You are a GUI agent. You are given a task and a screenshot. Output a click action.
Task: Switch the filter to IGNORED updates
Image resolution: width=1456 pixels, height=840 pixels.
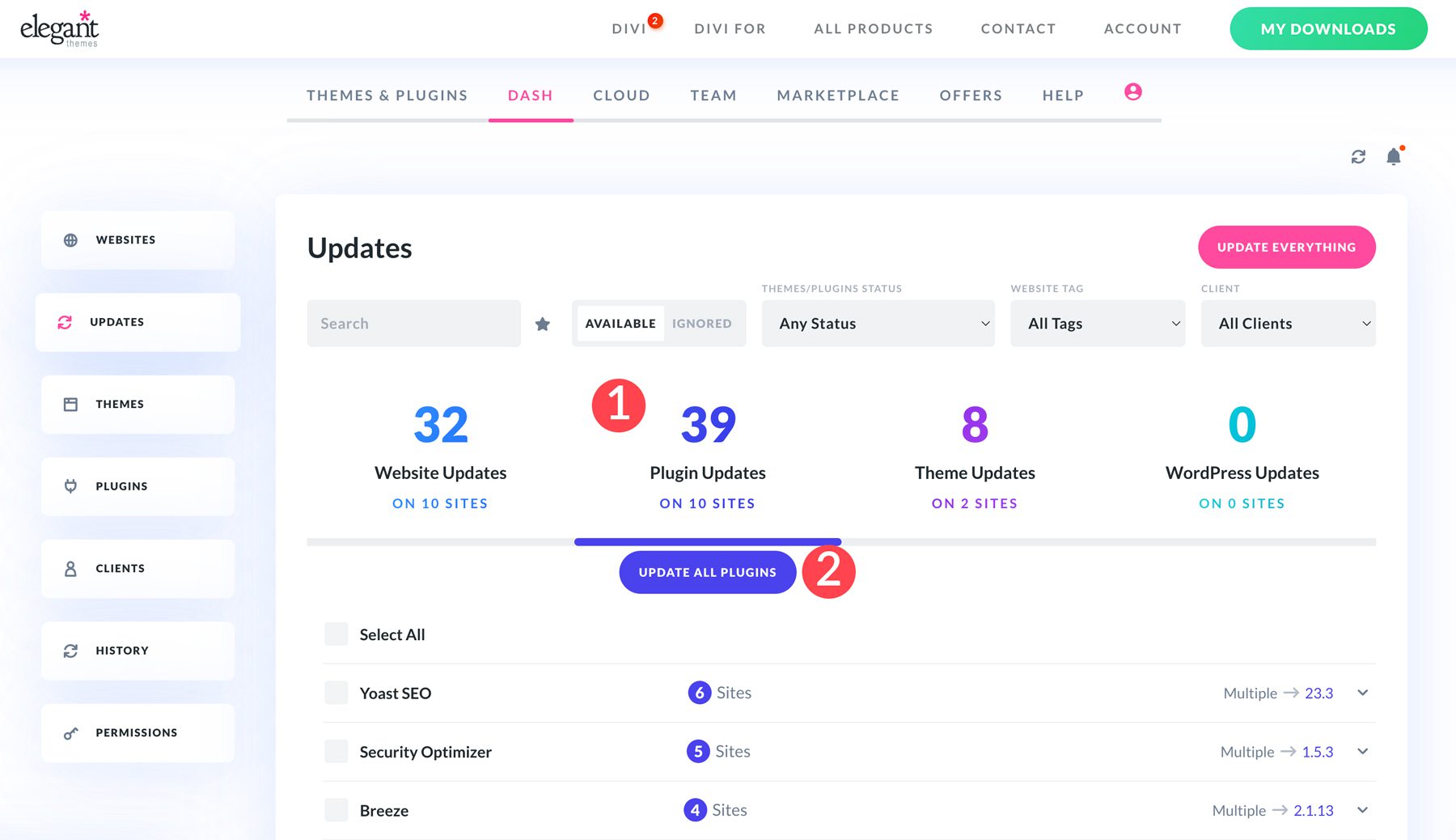tap(702, 323)
